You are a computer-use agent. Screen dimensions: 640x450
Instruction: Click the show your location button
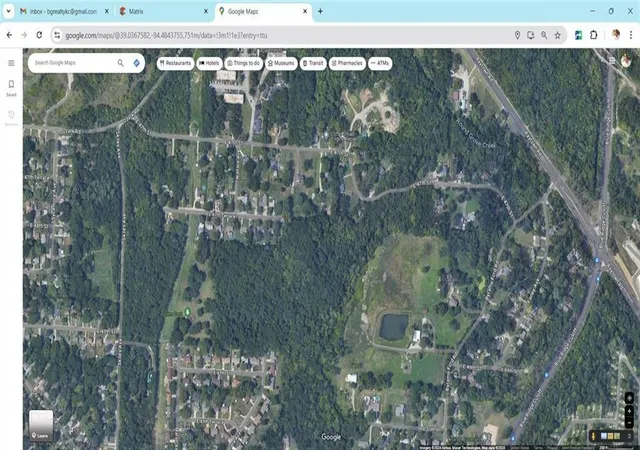(x=629, y=397)
